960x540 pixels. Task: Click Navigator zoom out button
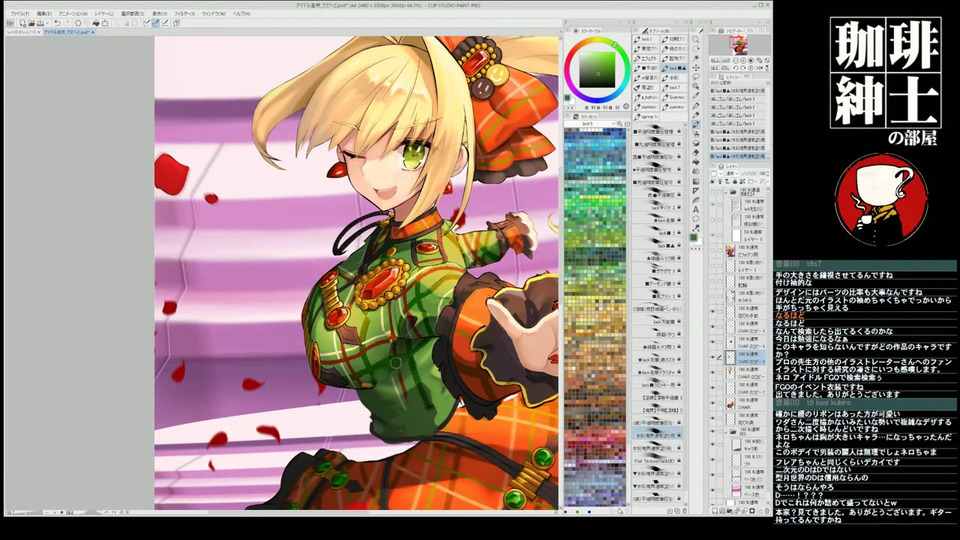point(737,61)
